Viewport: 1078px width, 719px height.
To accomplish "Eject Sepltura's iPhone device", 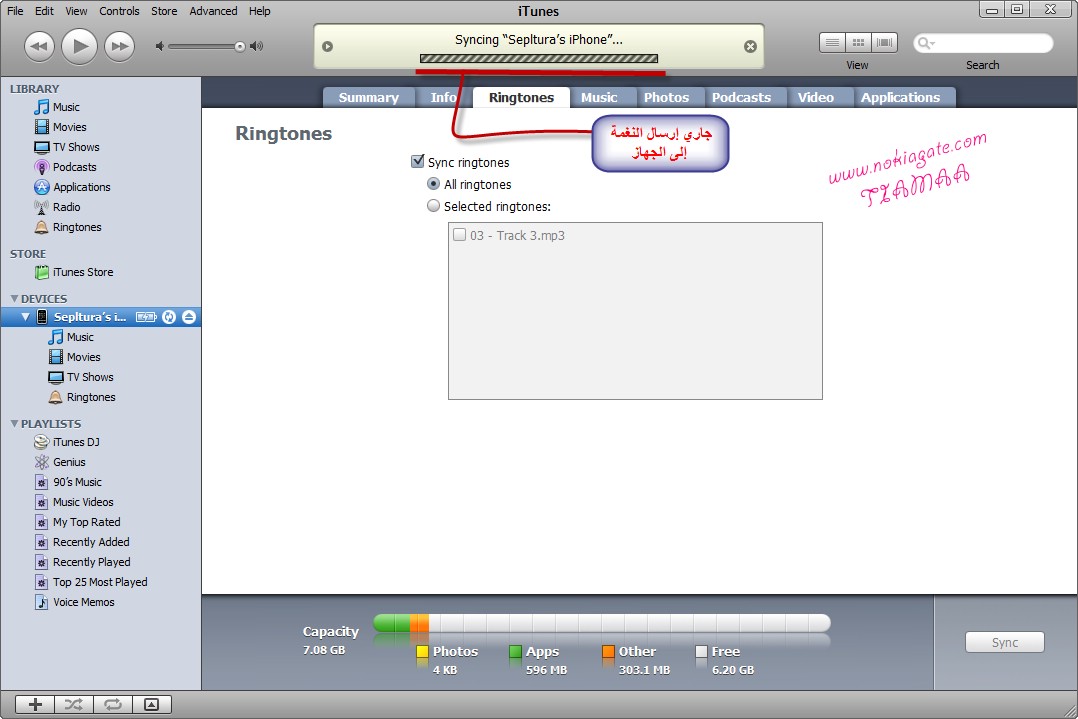I will [x=189, y=317].
